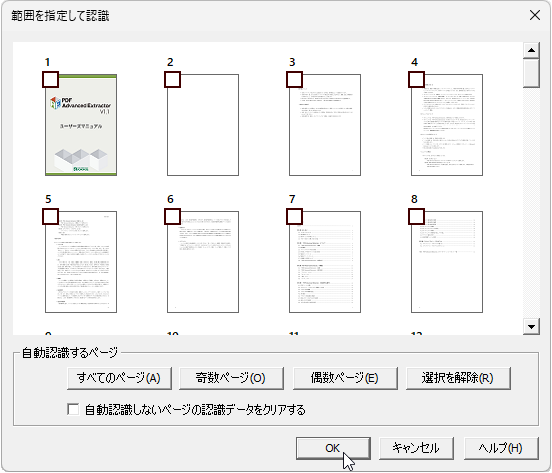Click the page 6 thumbnail
The image size is (552, 473).
coord(203,262)
